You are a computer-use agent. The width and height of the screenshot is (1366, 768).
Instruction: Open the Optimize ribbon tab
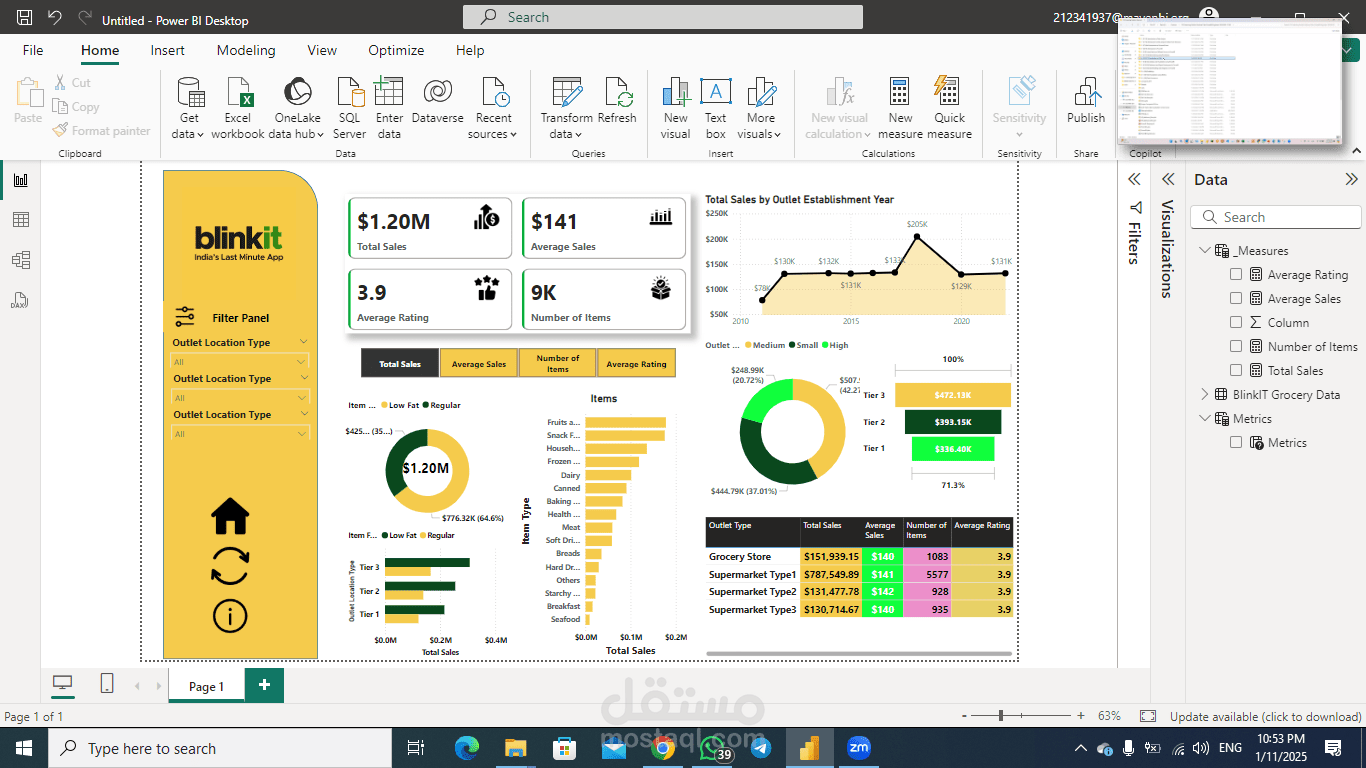[396, 50]
